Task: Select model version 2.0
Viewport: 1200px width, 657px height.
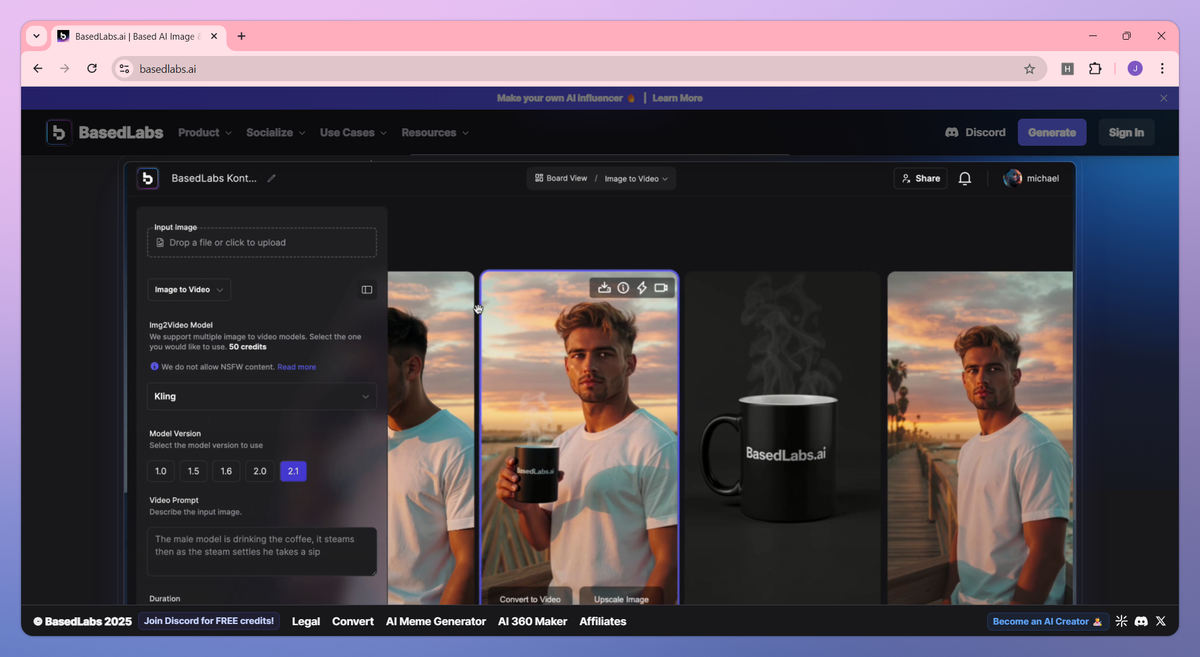Action: [260, 471]
